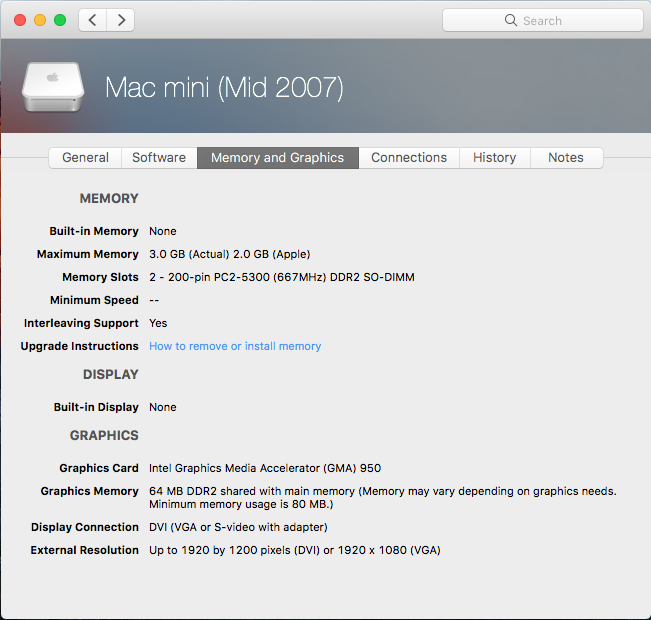Image resolution: width=651 pixels, height=620 pixels.
Task: Select the 'Graphics Card' label
Action: click(99, 468)
